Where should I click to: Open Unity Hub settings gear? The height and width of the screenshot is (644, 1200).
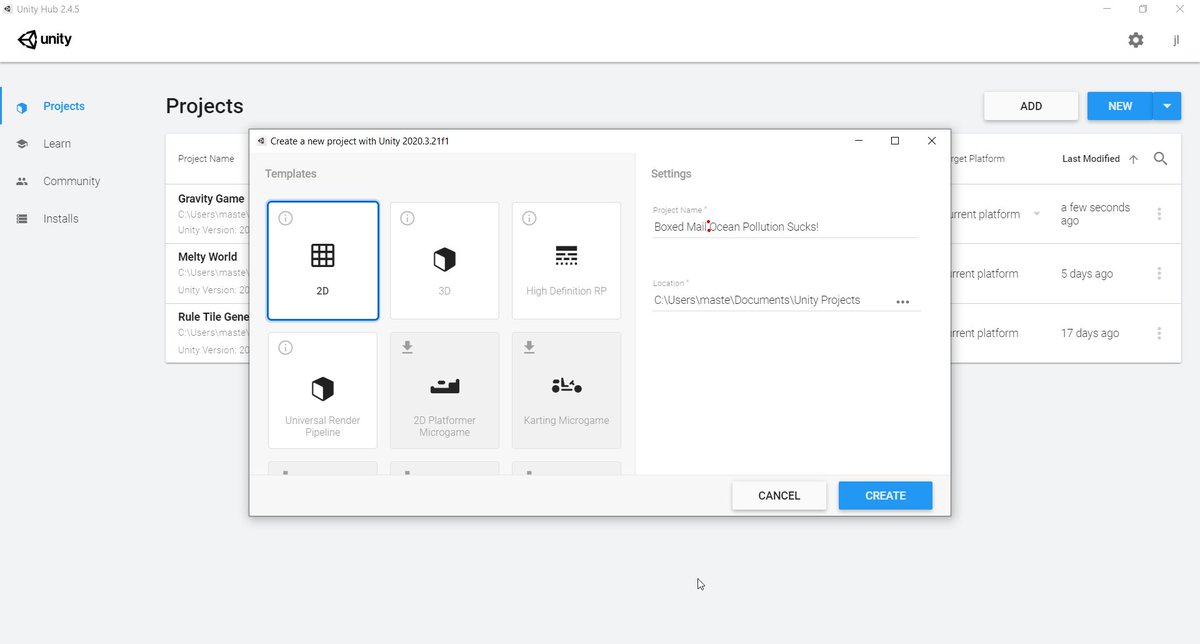[x=1136, y=40]
